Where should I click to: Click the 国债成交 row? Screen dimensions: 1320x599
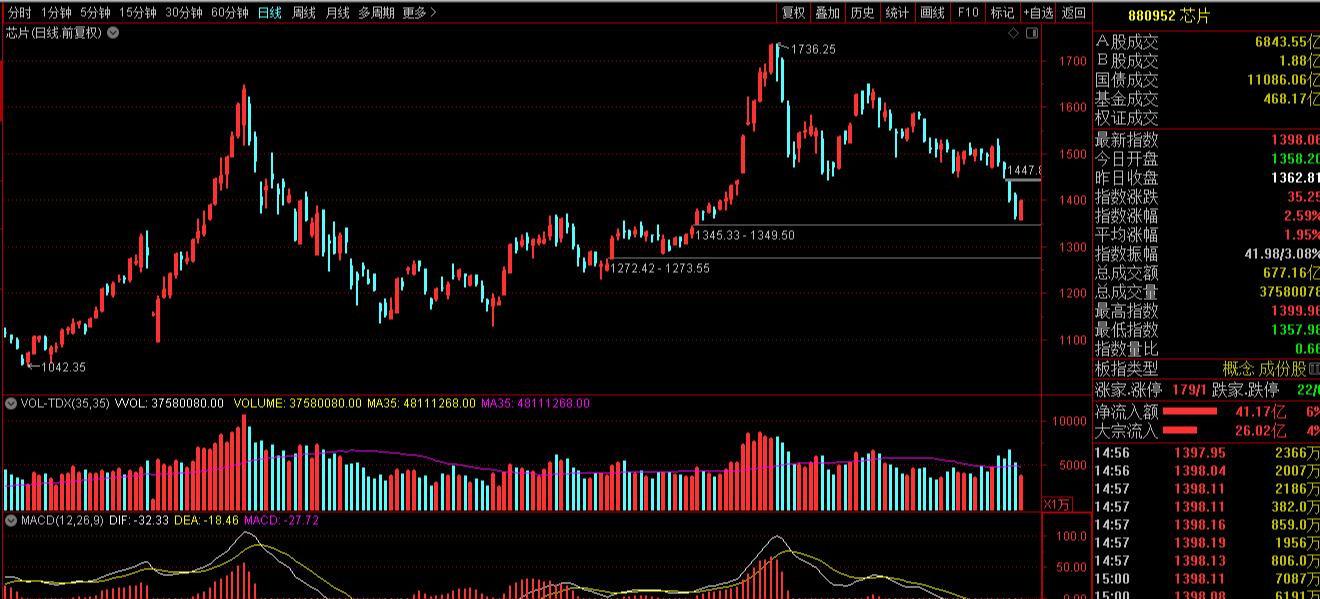(x=1207, y=80)
